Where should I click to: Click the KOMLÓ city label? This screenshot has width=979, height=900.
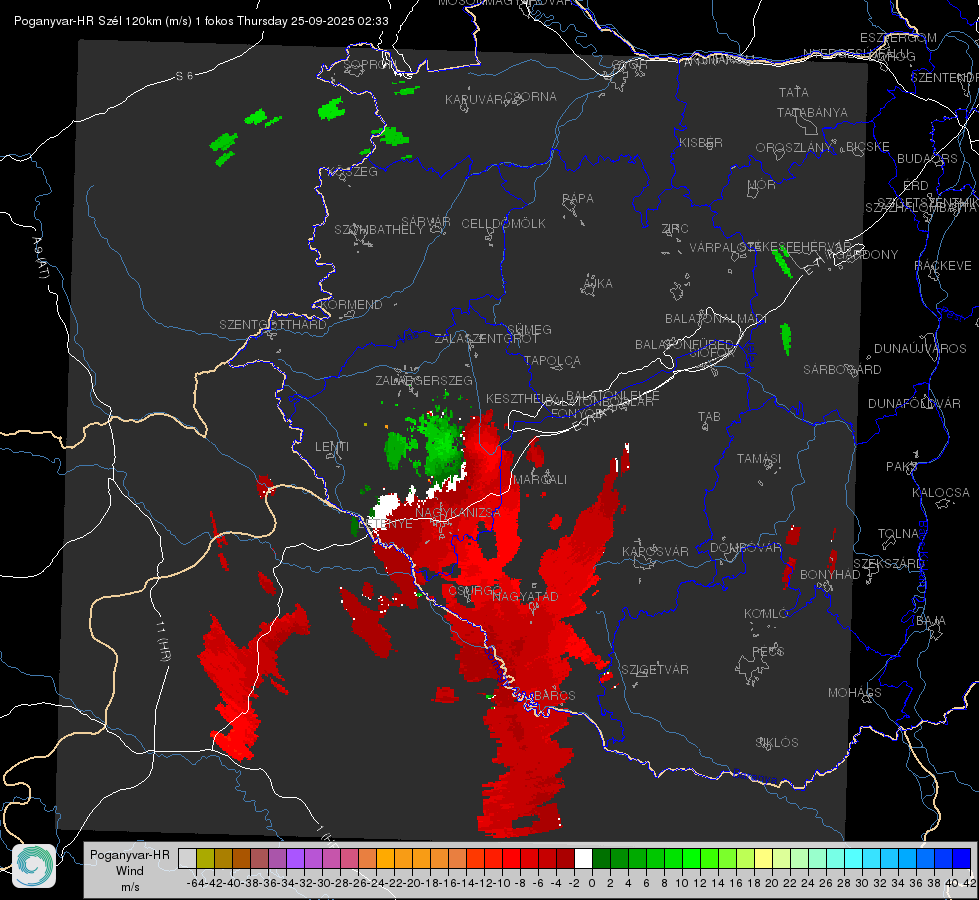765,614
